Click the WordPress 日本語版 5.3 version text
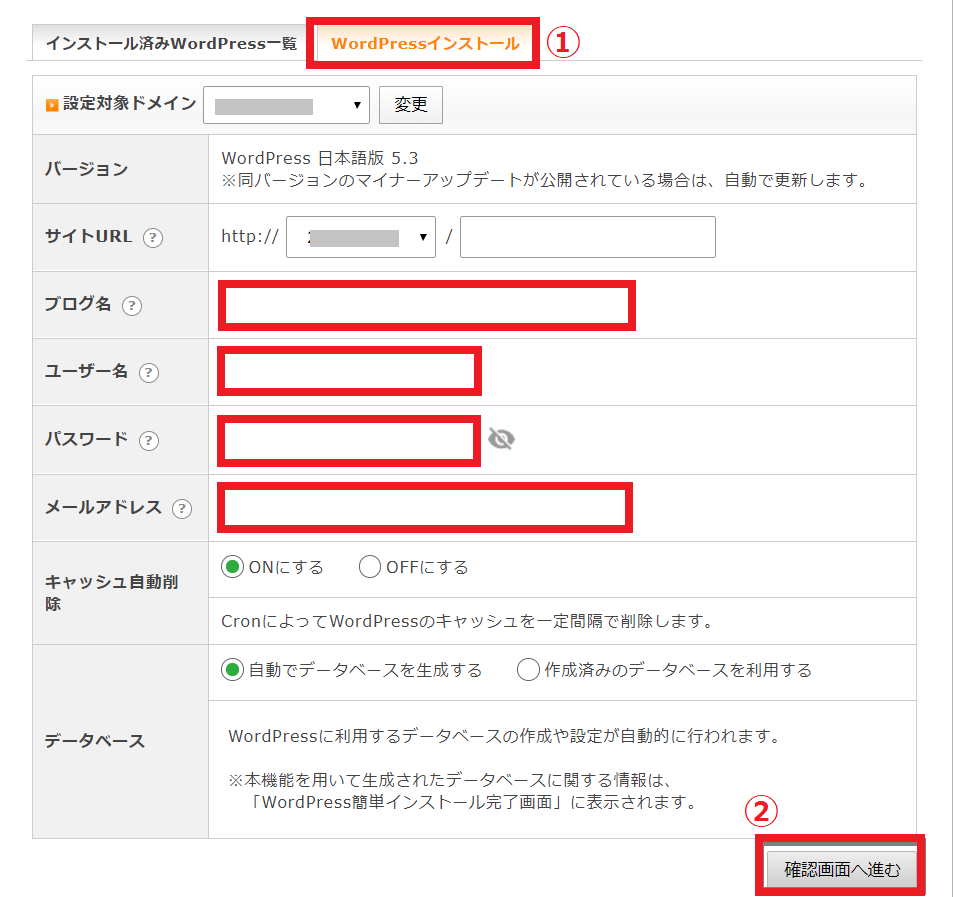 [320, 159]
